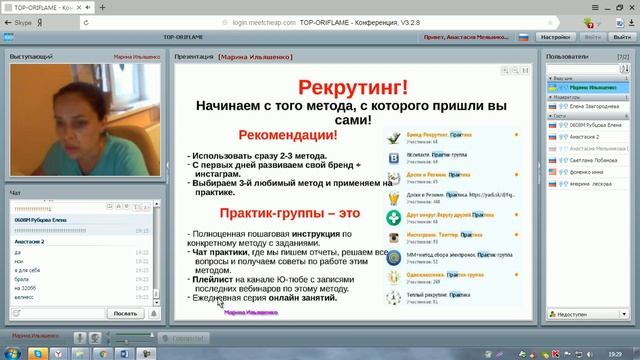Select user Марина Ильяшенко in users list
640x360 pixels.
(588, 87)
